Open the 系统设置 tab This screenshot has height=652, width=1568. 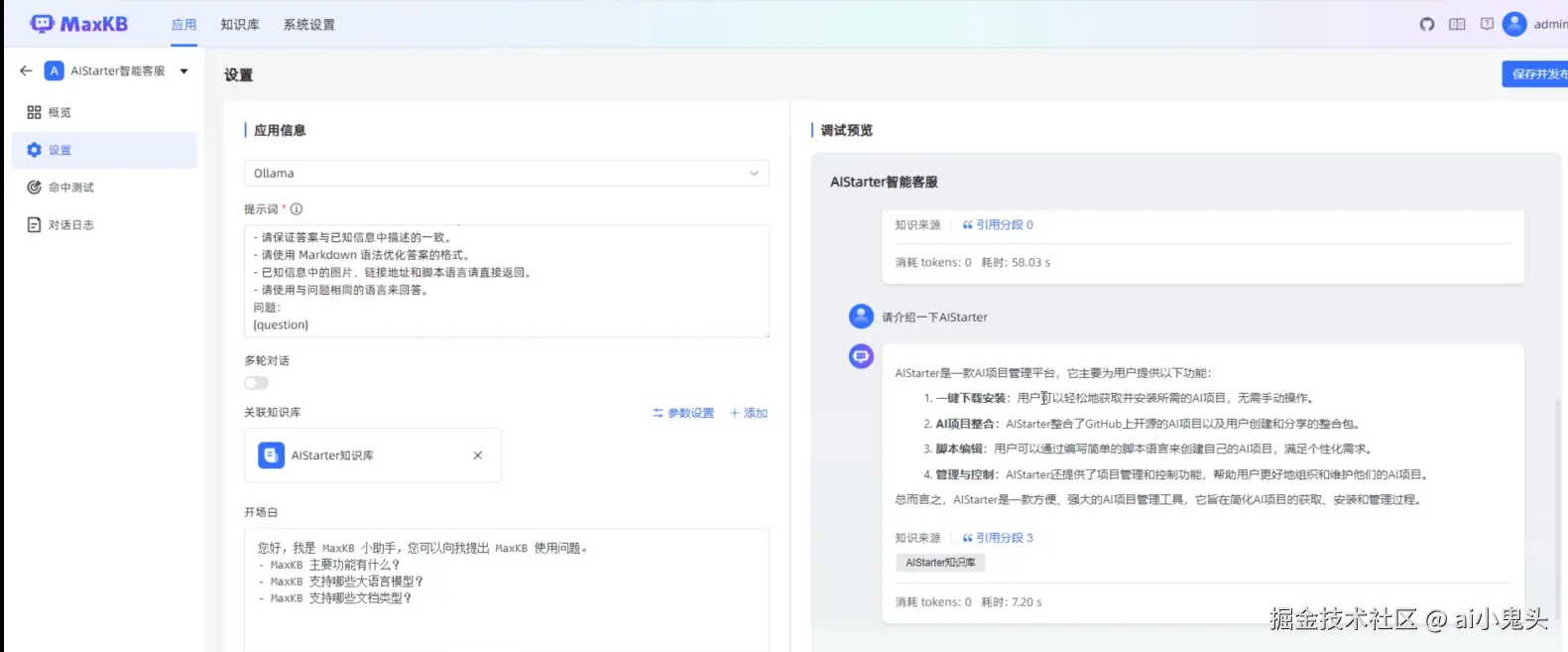tap(308, 25)
